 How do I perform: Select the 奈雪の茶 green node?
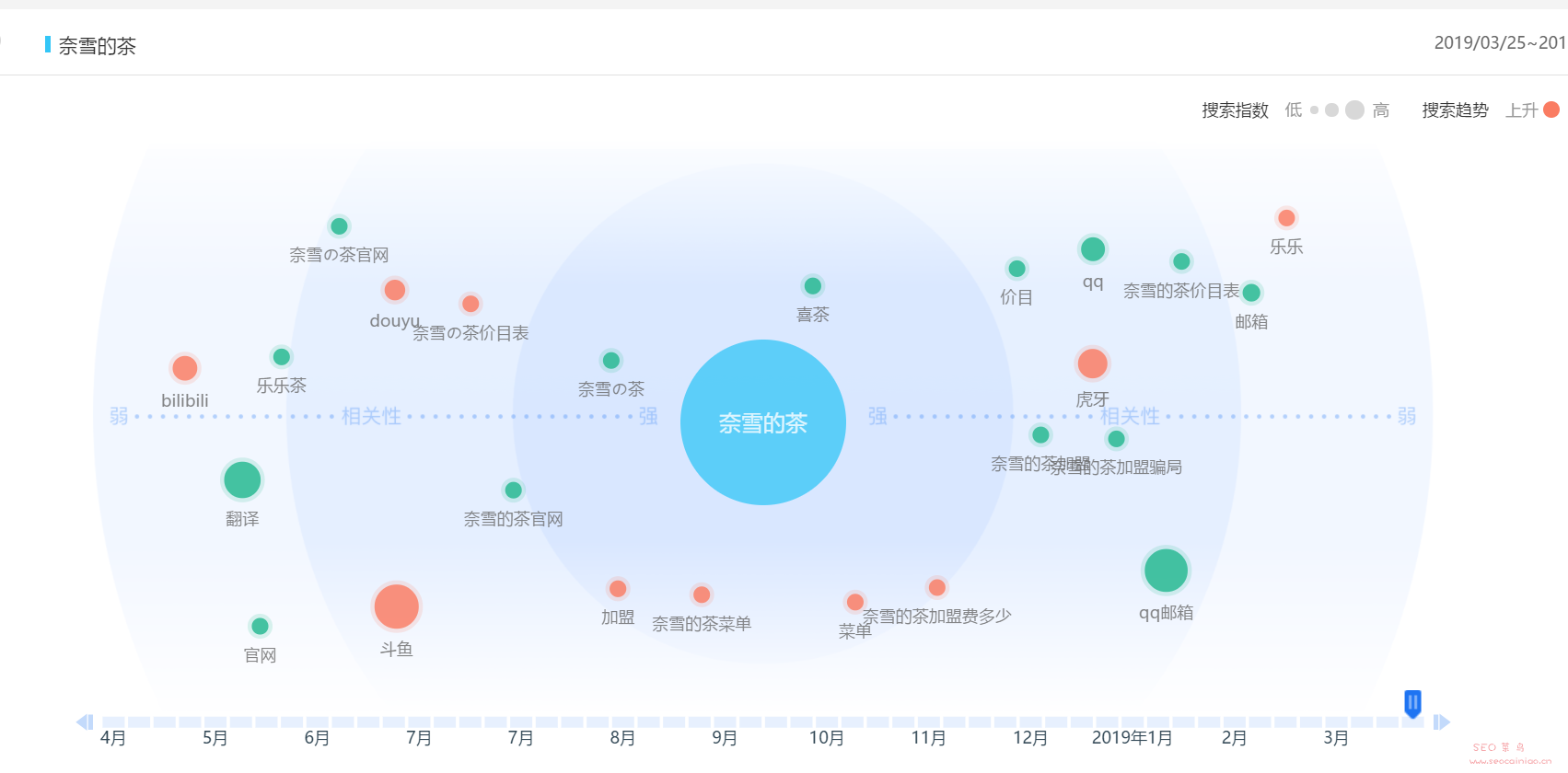coord(611,361)
